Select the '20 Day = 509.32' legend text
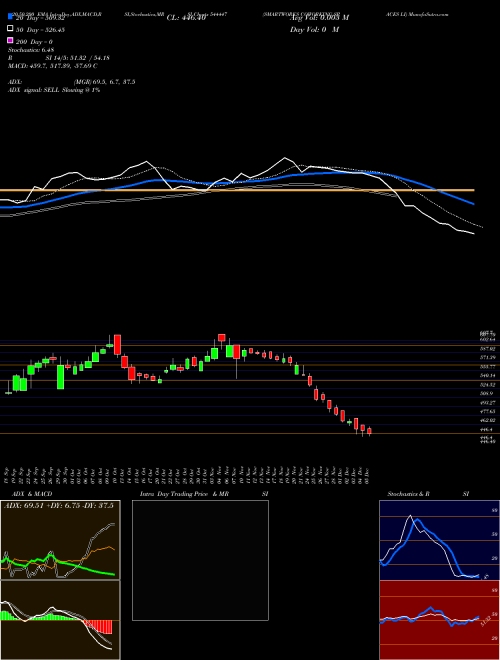The width and height of the screenshot is (500, 660). tap(40, 18)
